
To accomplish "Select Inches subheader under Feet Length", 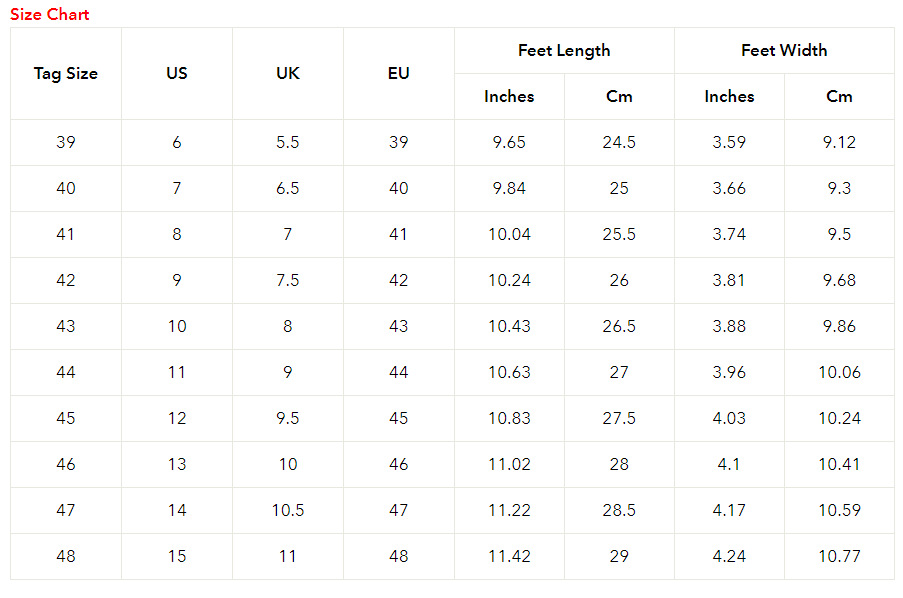I will [x=509, y=96].
